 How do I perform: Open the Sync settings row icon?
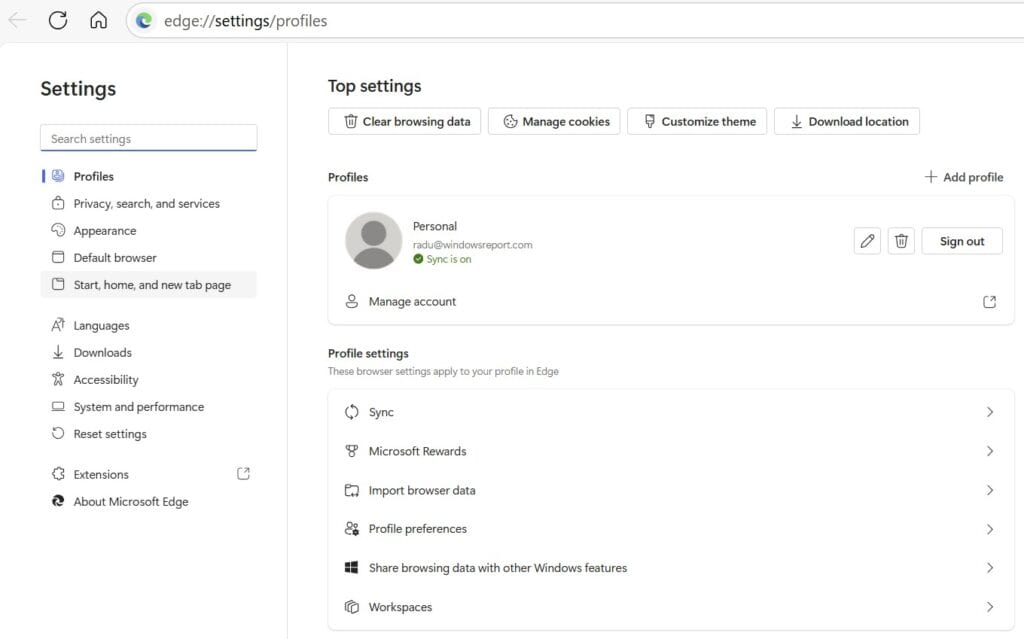pos(352,411)
